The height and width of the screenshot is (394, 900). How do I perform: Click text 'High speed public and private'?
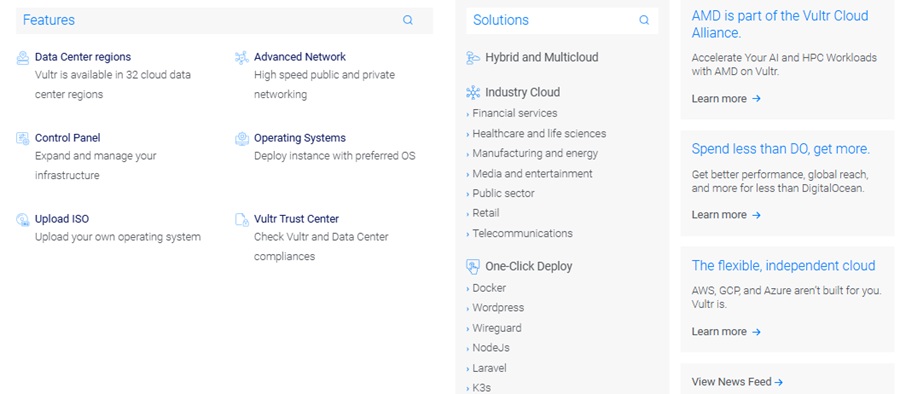(324, 75)
